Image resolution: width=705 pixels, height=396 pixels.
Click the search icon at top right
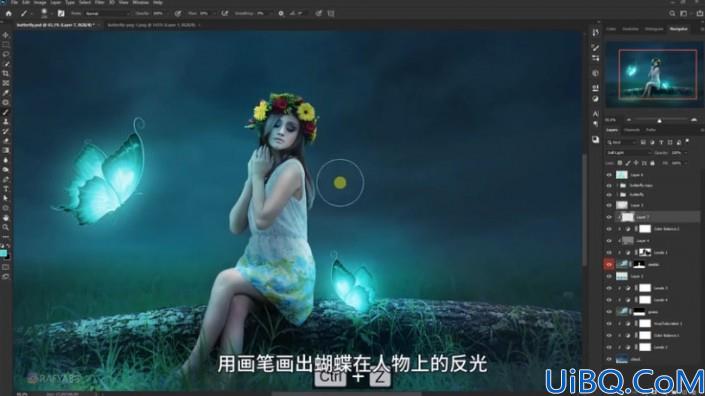pos(672,13)
